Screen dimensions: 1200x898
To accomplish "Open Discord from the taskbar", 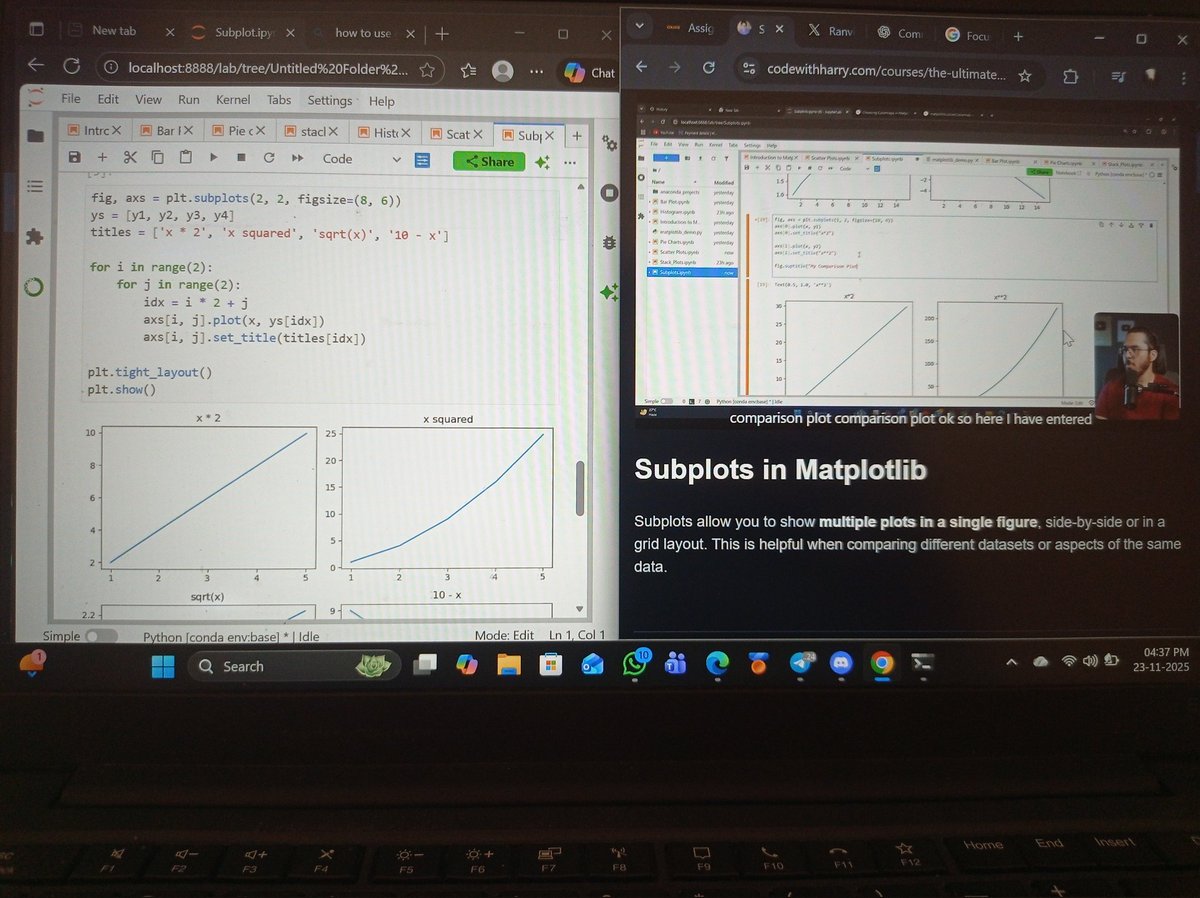I will point(841,663).
